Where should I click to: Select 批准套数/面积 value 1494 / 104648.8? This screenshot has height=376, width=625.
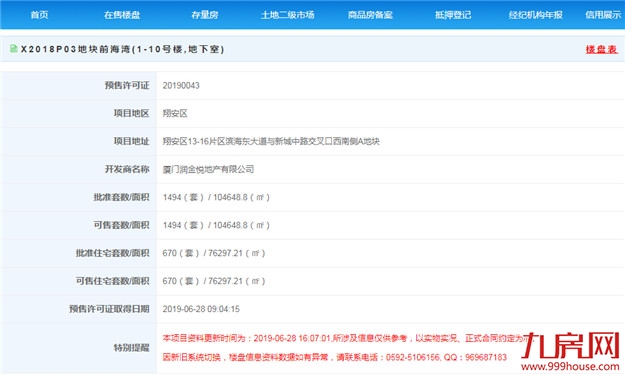point(216,197)
